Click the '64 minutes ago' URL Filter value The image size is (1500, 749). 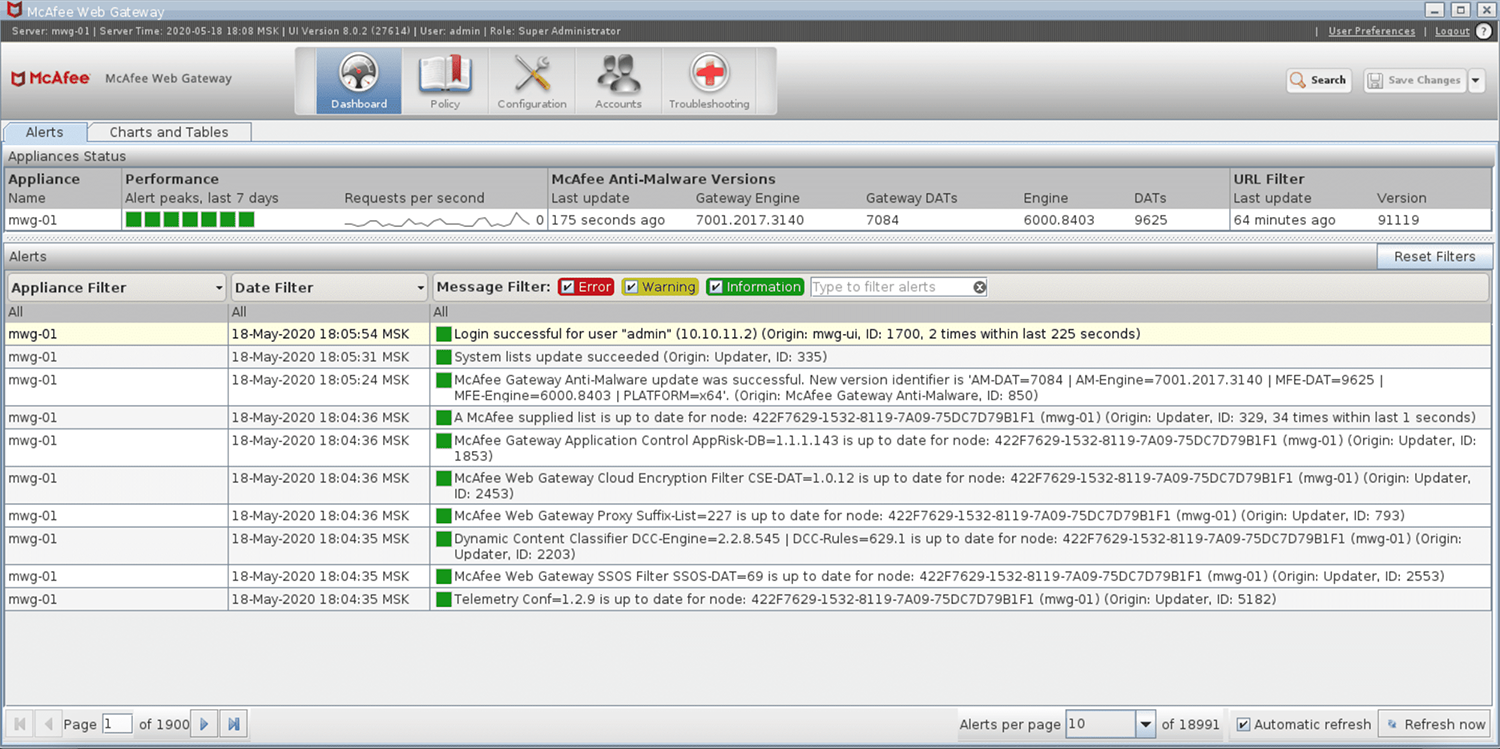(1284, 220)
